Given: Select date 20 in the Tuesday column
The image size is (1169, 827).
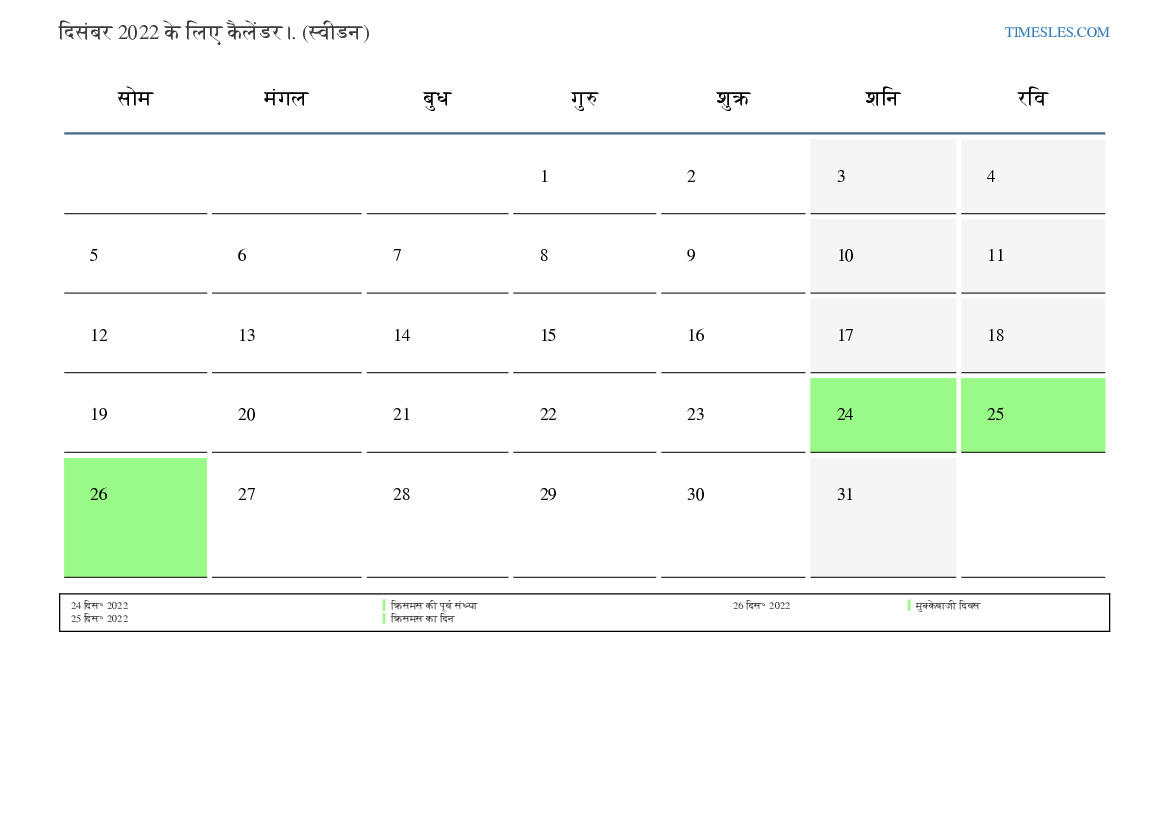Looking at the screenshot, I should coord(246,415).
